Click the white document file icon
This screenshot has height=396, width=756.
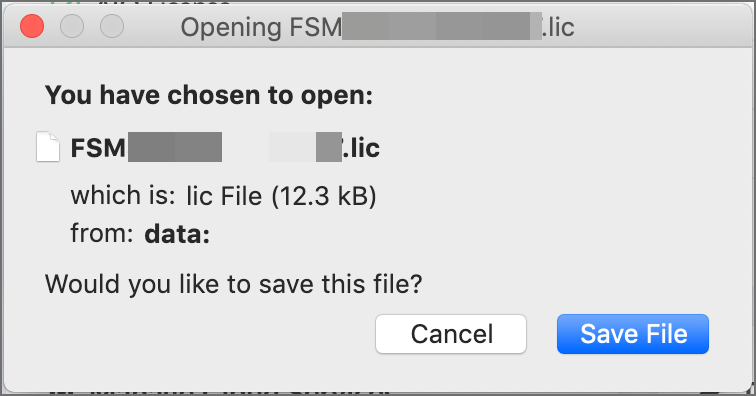click(48, 147)
